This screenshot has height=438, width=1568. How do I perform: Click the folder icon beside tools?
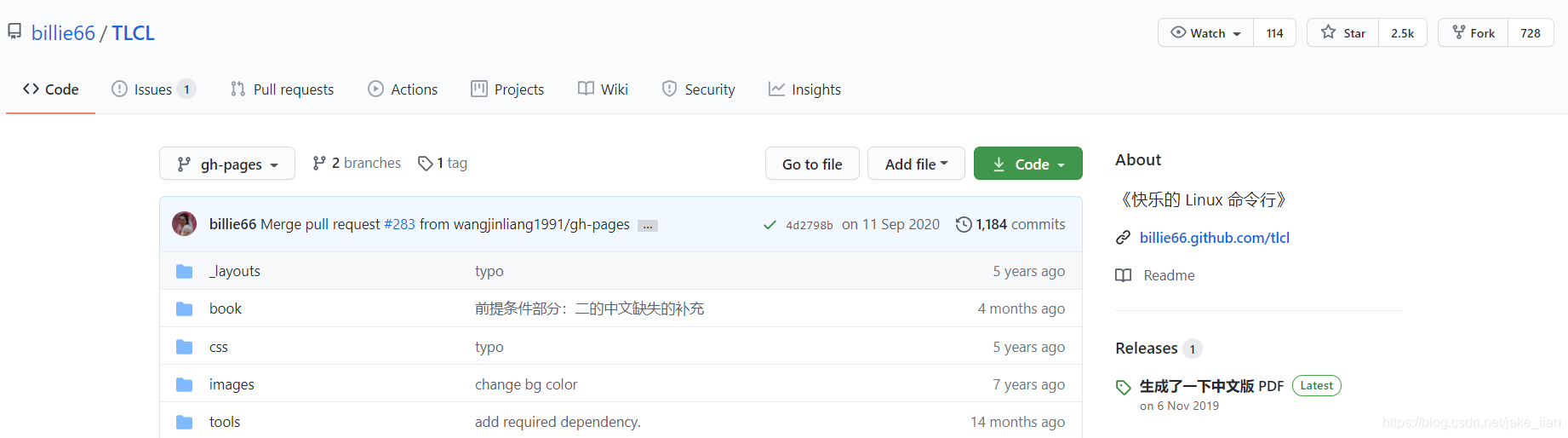[184, 422]
